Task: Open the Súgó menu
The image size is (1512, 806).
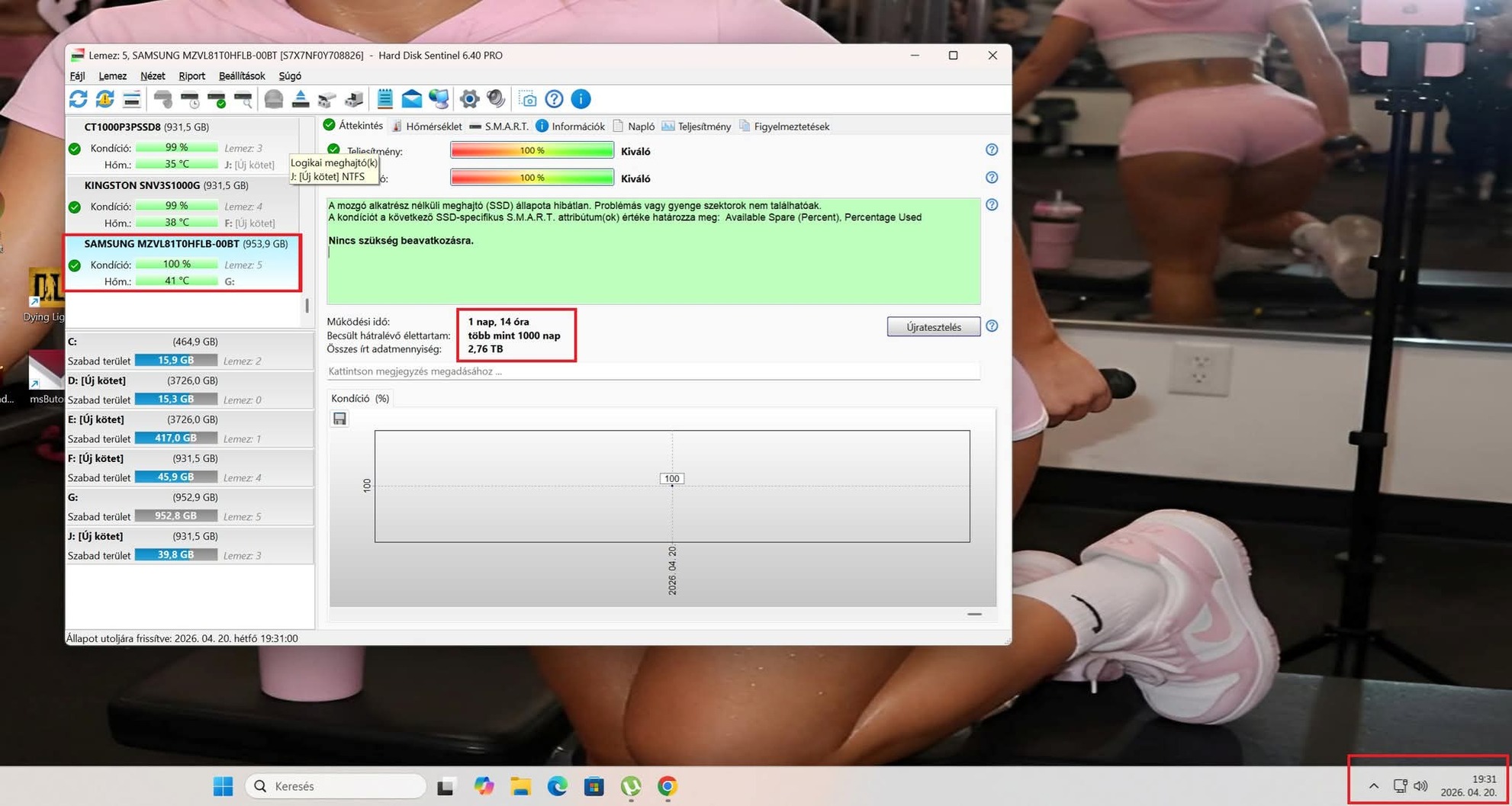Action: pyautogui.click(x=290, y=76)
